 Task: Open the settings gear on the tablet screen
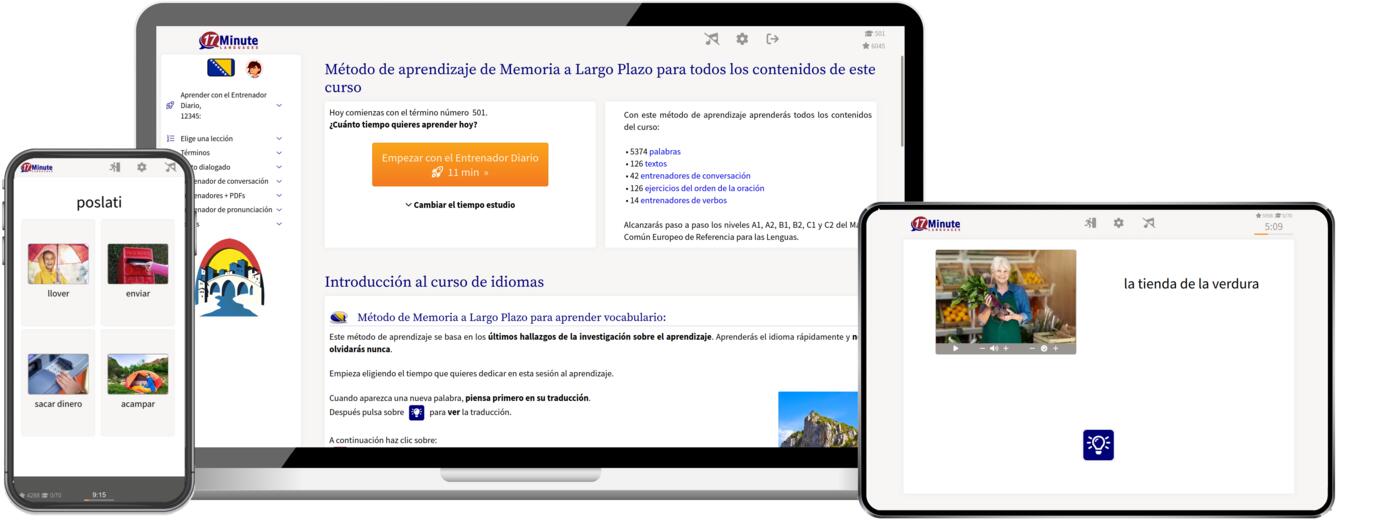[x=1118, y=223]
